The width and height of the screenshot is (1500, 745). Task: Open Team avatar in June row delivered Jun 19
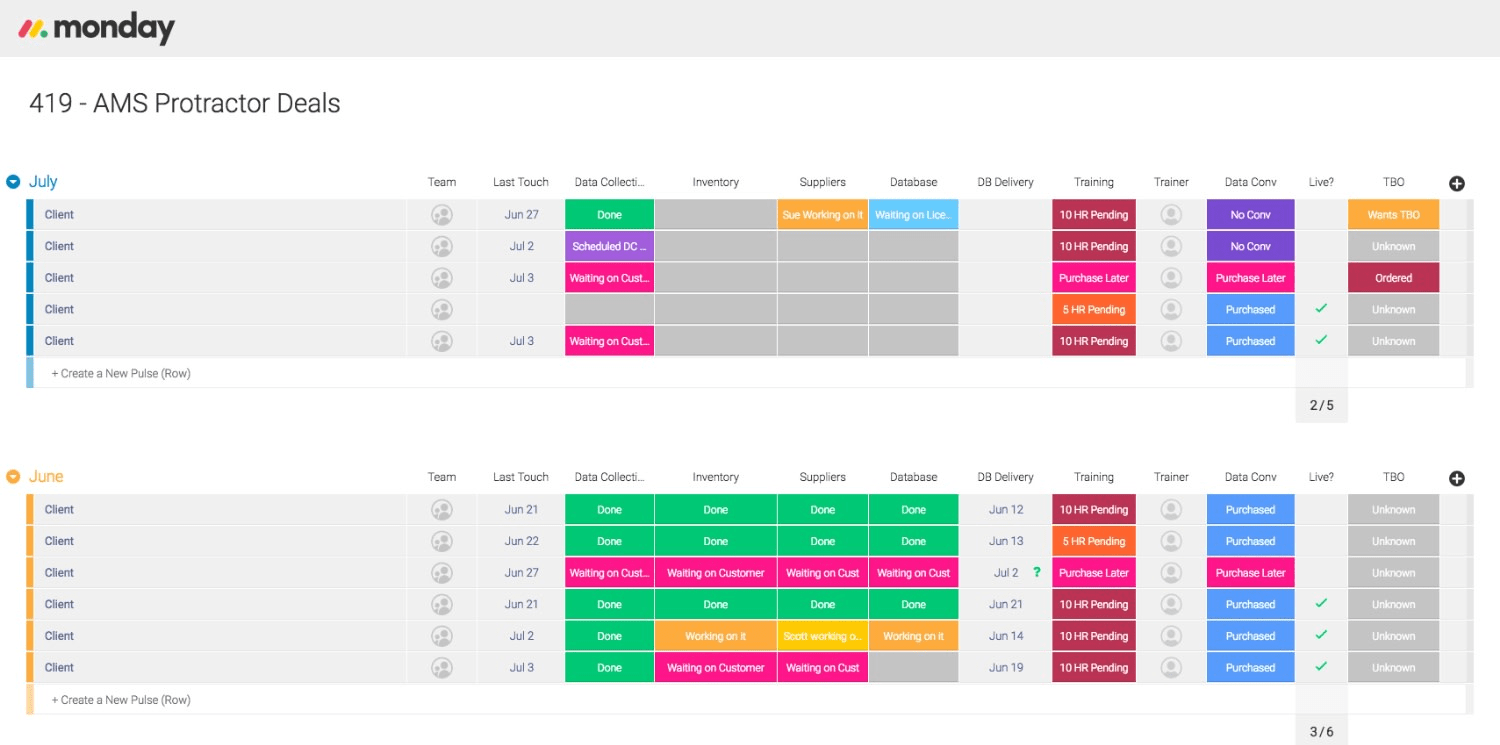tap(442, 668)
